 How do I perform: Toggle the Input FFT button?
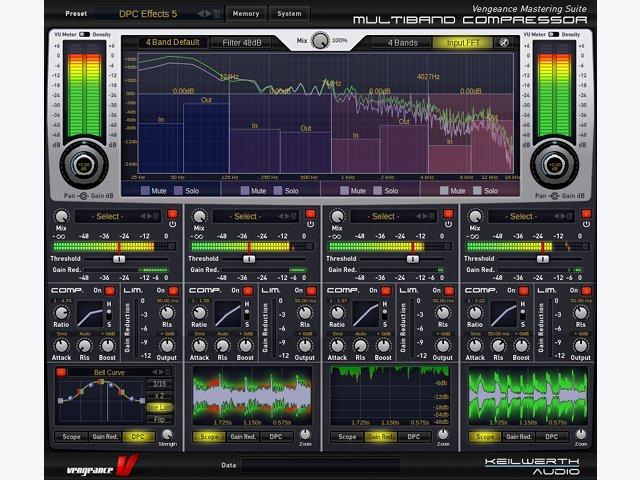pos(463,42)
